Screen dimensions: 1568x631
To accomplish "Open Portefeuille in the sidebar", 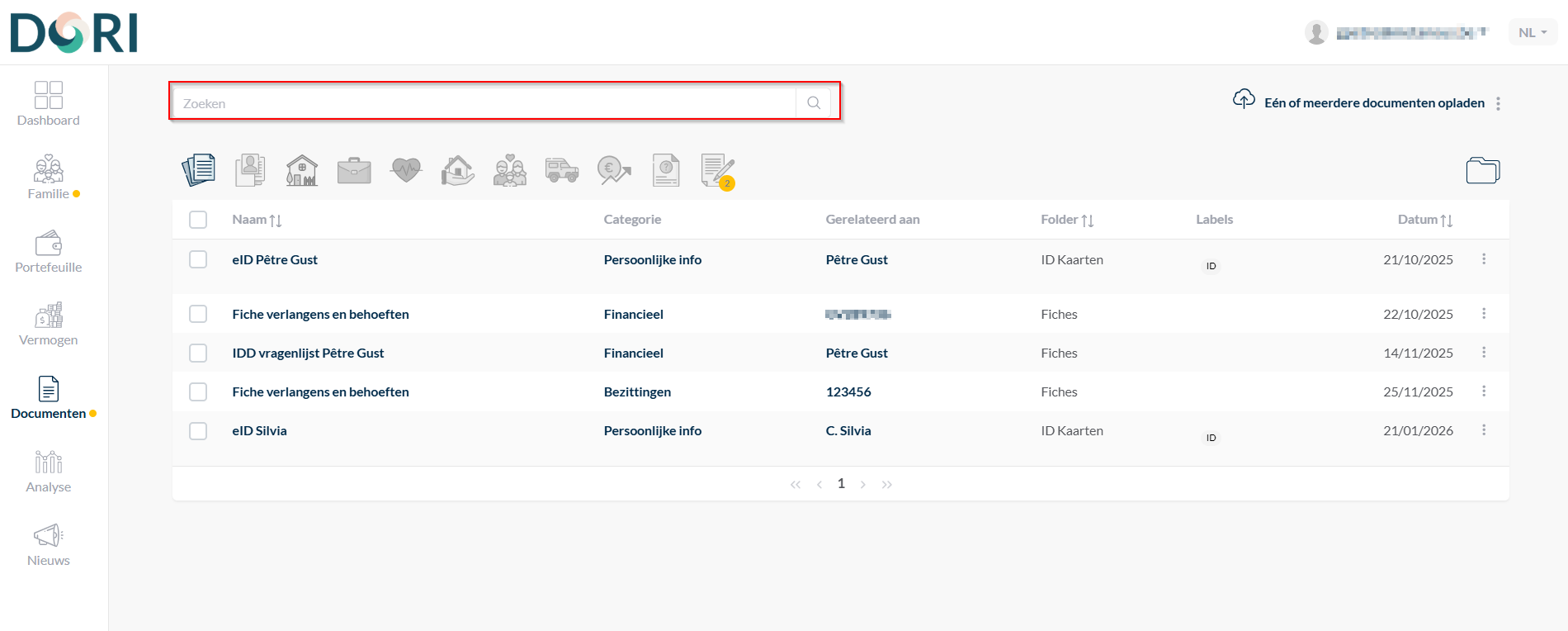I will click(49, 252).
